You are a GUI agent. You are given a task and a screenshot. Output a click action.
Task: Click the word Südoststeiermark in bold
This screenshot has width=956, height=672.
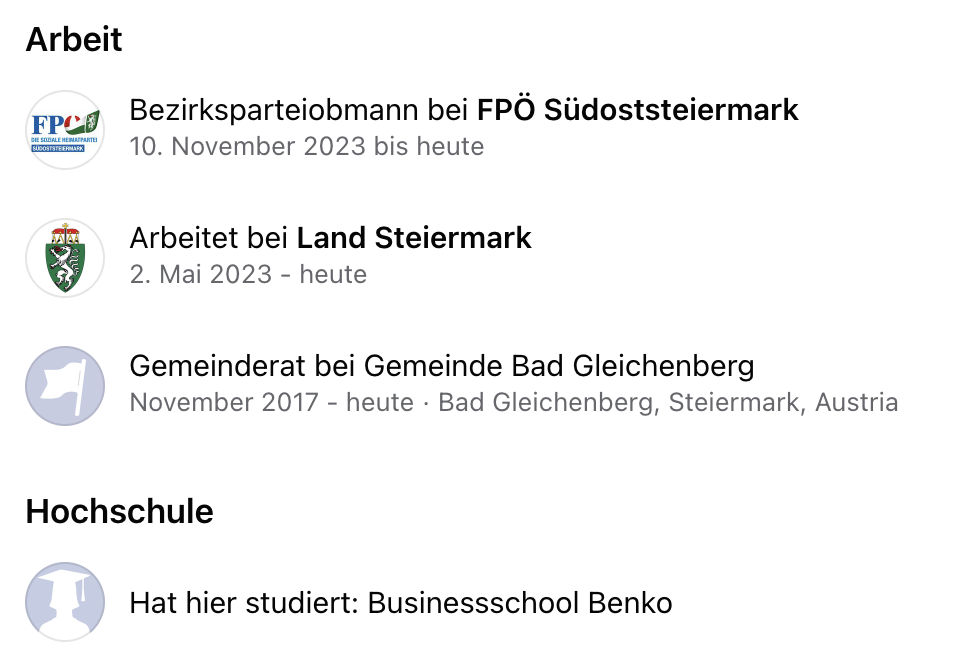coord(671,110)
